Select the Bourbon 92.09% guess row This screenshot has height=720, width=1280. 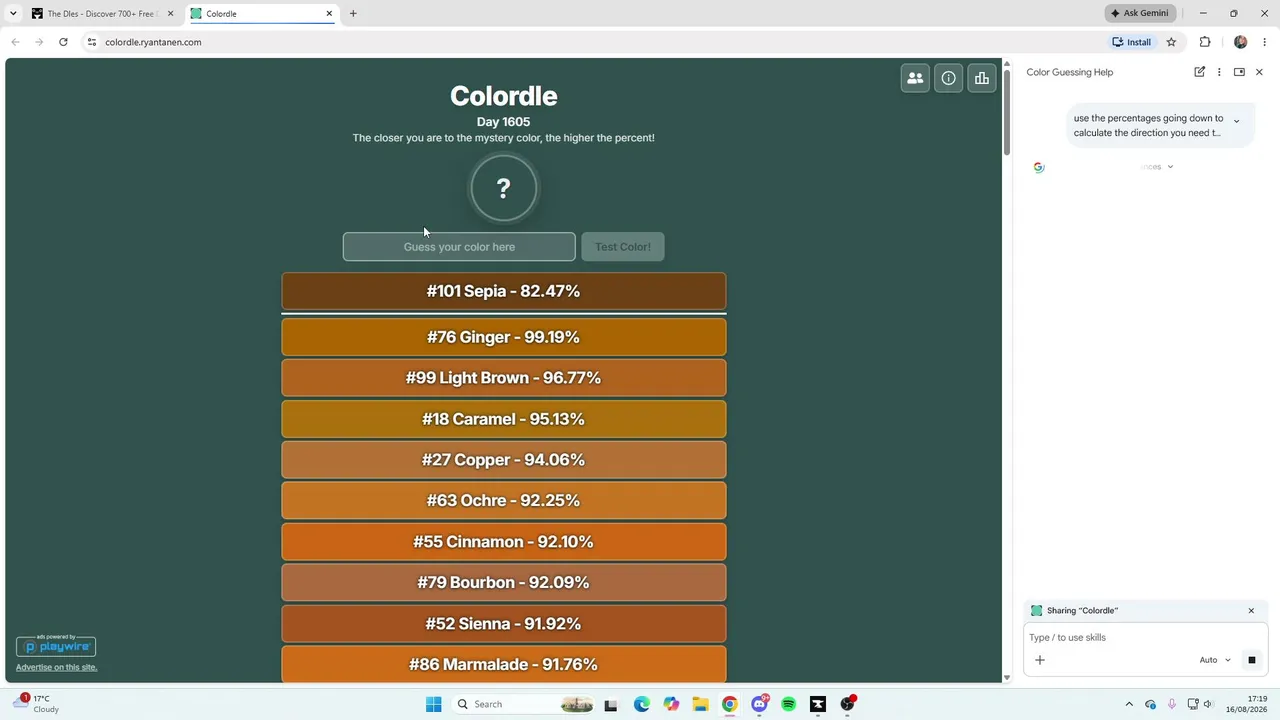[x=503, y=583]
